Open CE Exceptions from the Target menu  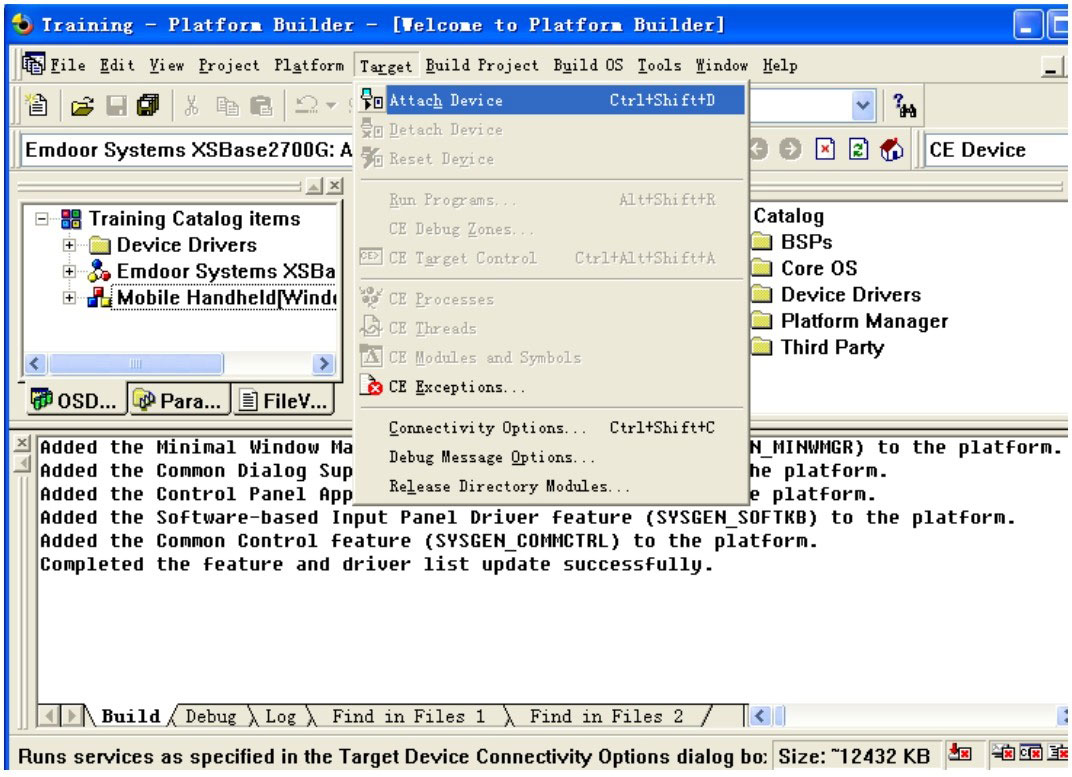455,387
